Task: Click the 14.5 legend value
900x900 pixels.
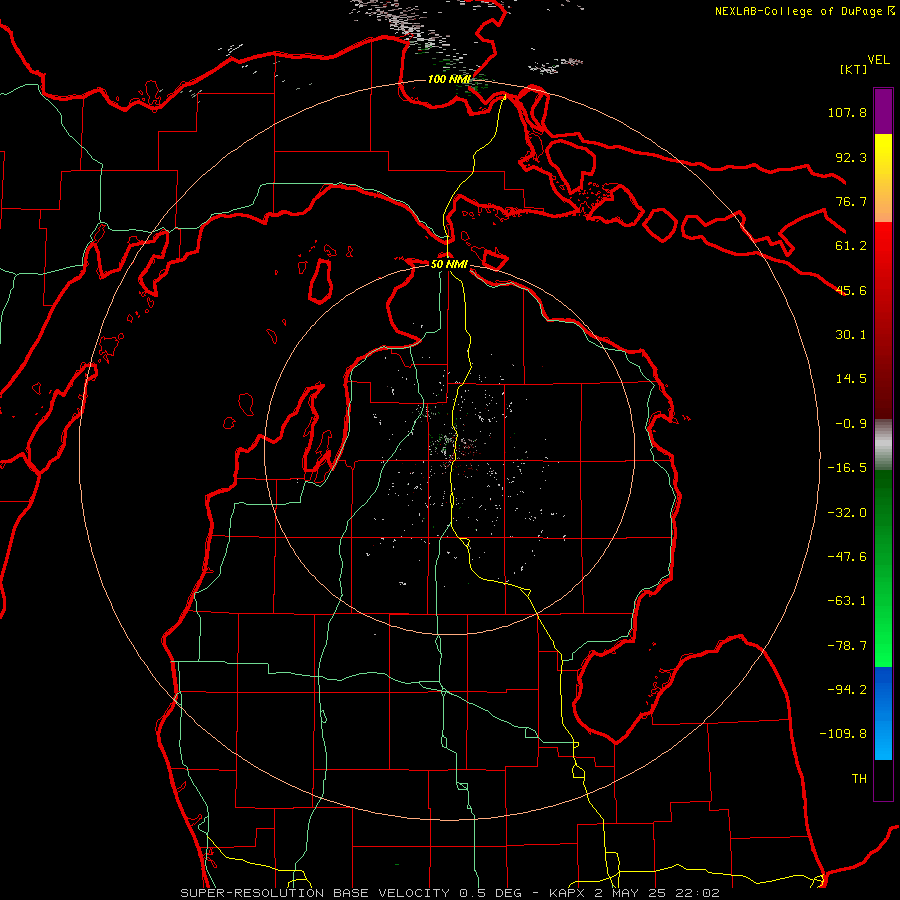Action: [851, 379]
